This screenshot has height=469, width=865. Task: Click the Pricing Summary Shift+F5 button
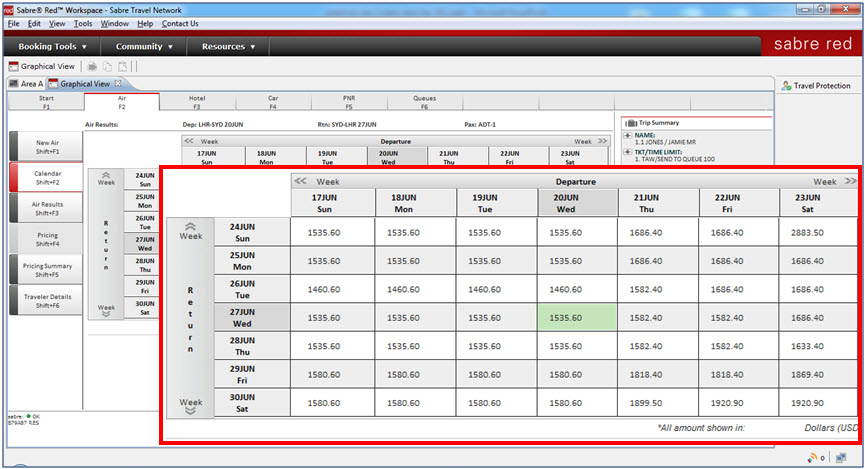coord(46,270)
